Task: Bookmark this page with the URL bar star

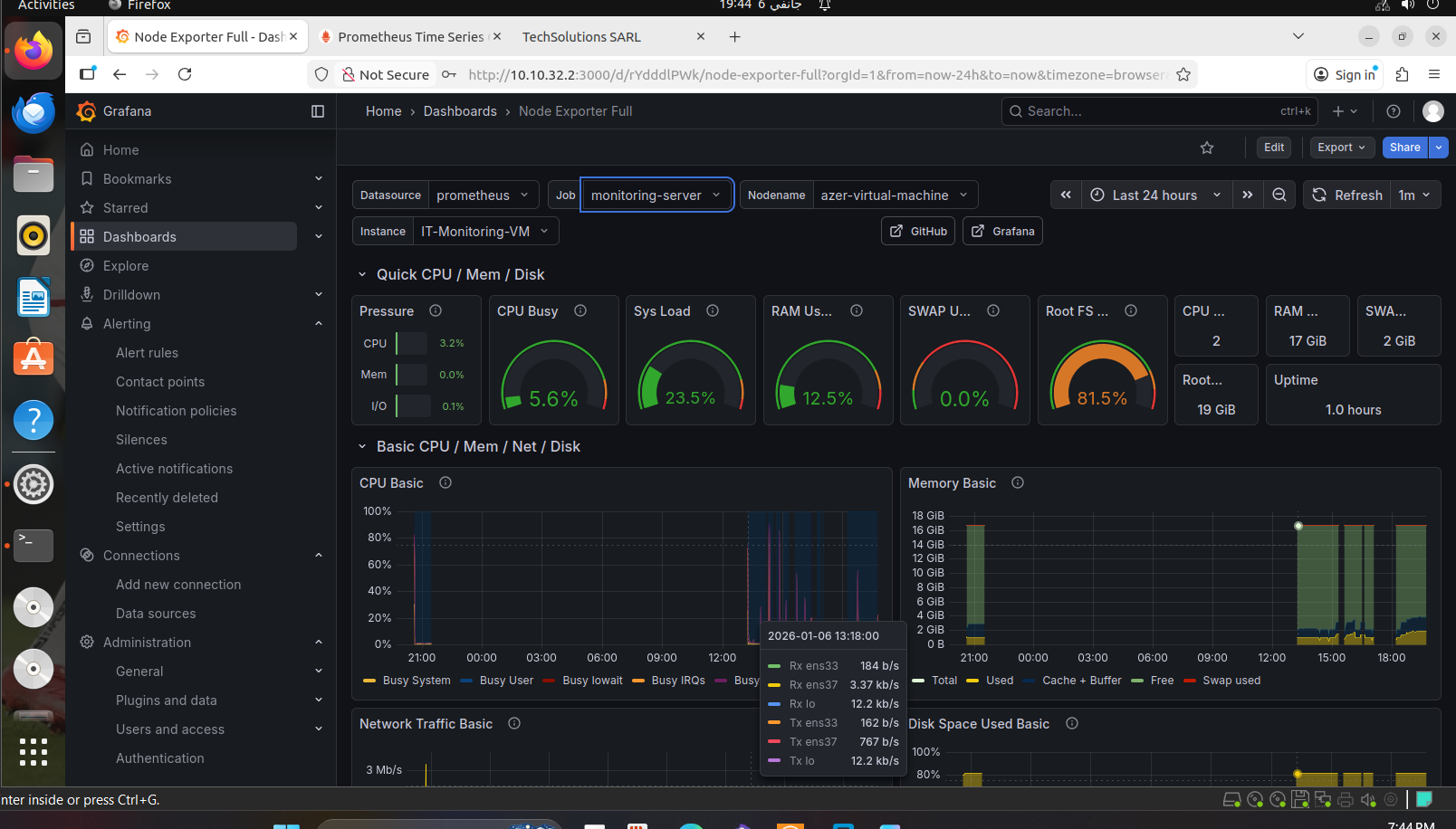Action: point(1183,74)
